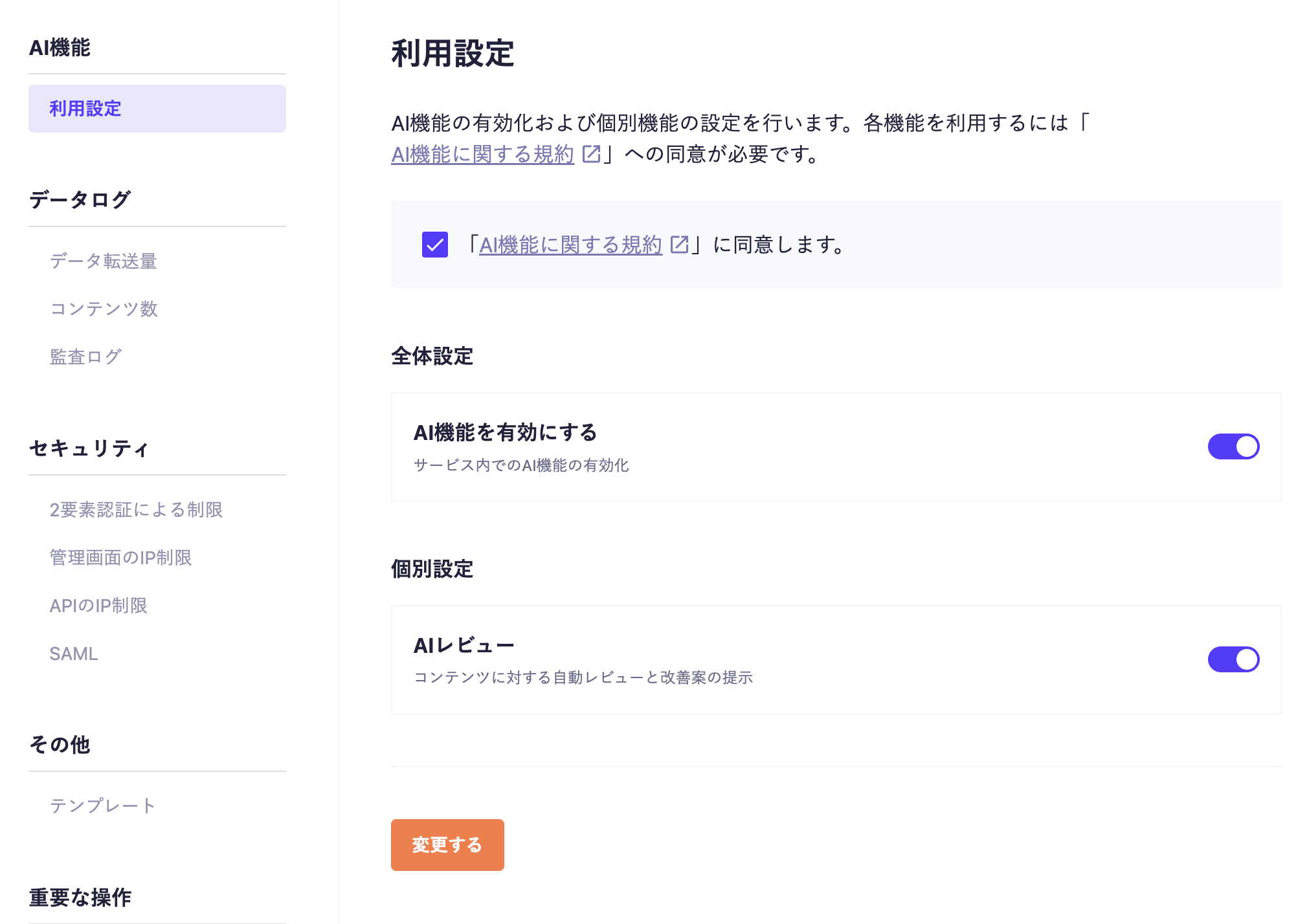Uncheck the AI機能に関する規約 agreement checkbox
The height and width of the screenshot is (924, 1309).
pyautogui.click(x=434, y=245)
